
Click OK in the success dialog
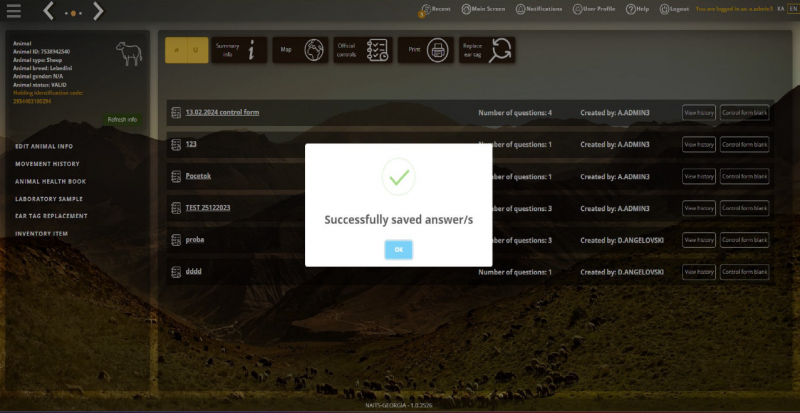click(398, 250)
